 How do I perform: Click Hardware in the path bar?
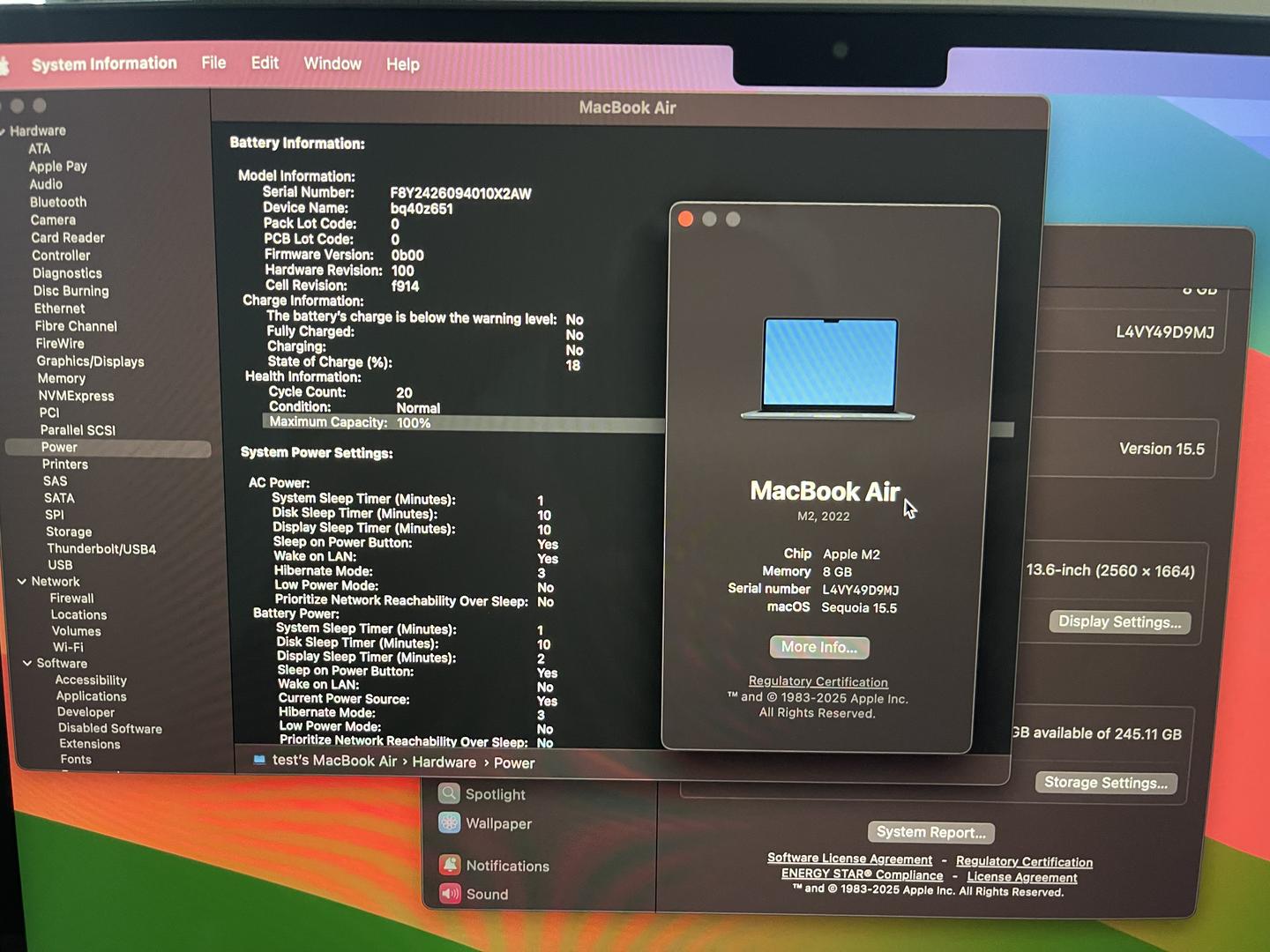click(x=444, y=762)
